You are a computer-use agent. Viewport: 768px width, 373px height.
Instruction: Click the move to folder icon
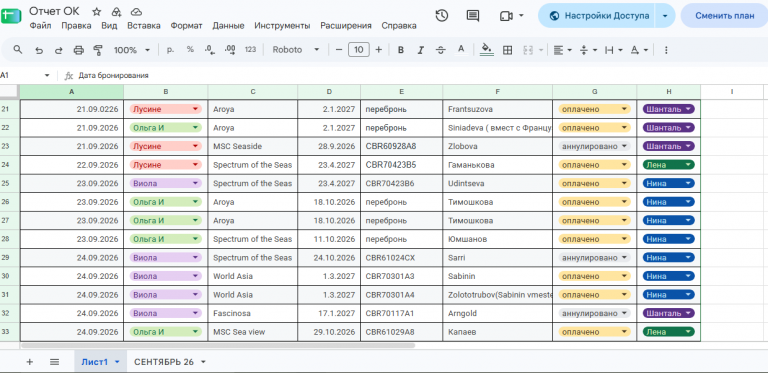coord(117,12)
